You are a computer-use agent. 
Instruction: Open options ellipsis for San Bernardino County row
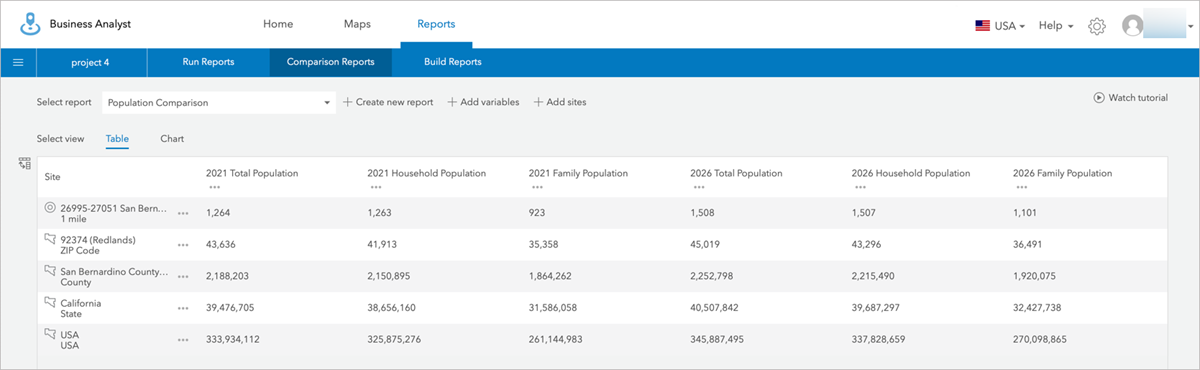[x=183, y=277]
